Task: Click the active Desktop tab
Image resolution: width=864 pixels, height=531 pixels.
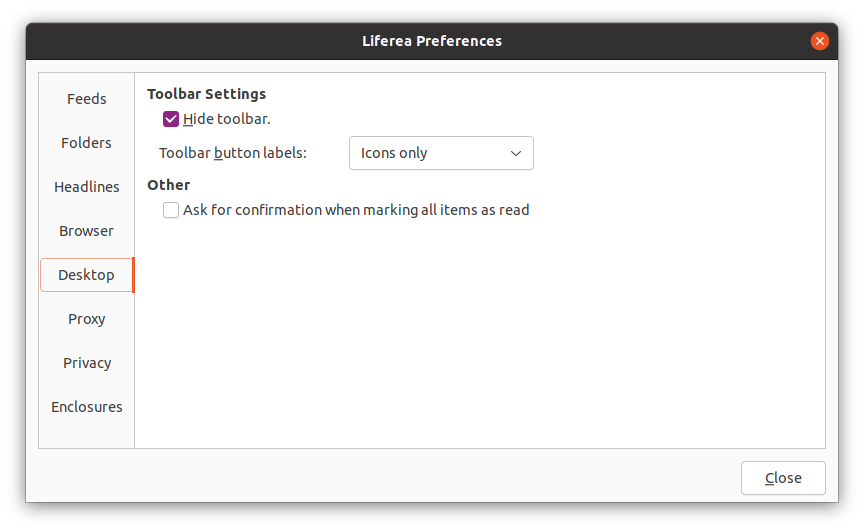Action: pos(86,275)
